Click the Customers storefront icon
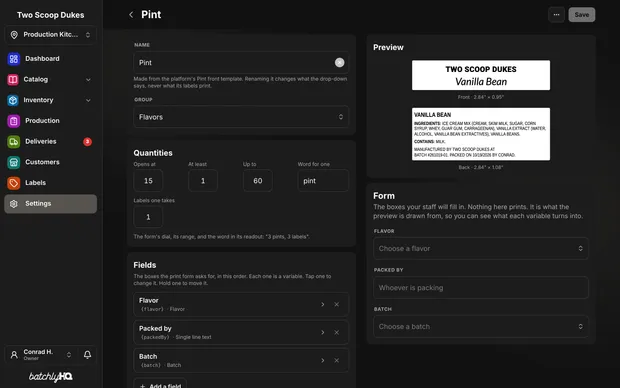Image resolution: width=620 pixels, height=388 pixels. (x=13, y=162)
